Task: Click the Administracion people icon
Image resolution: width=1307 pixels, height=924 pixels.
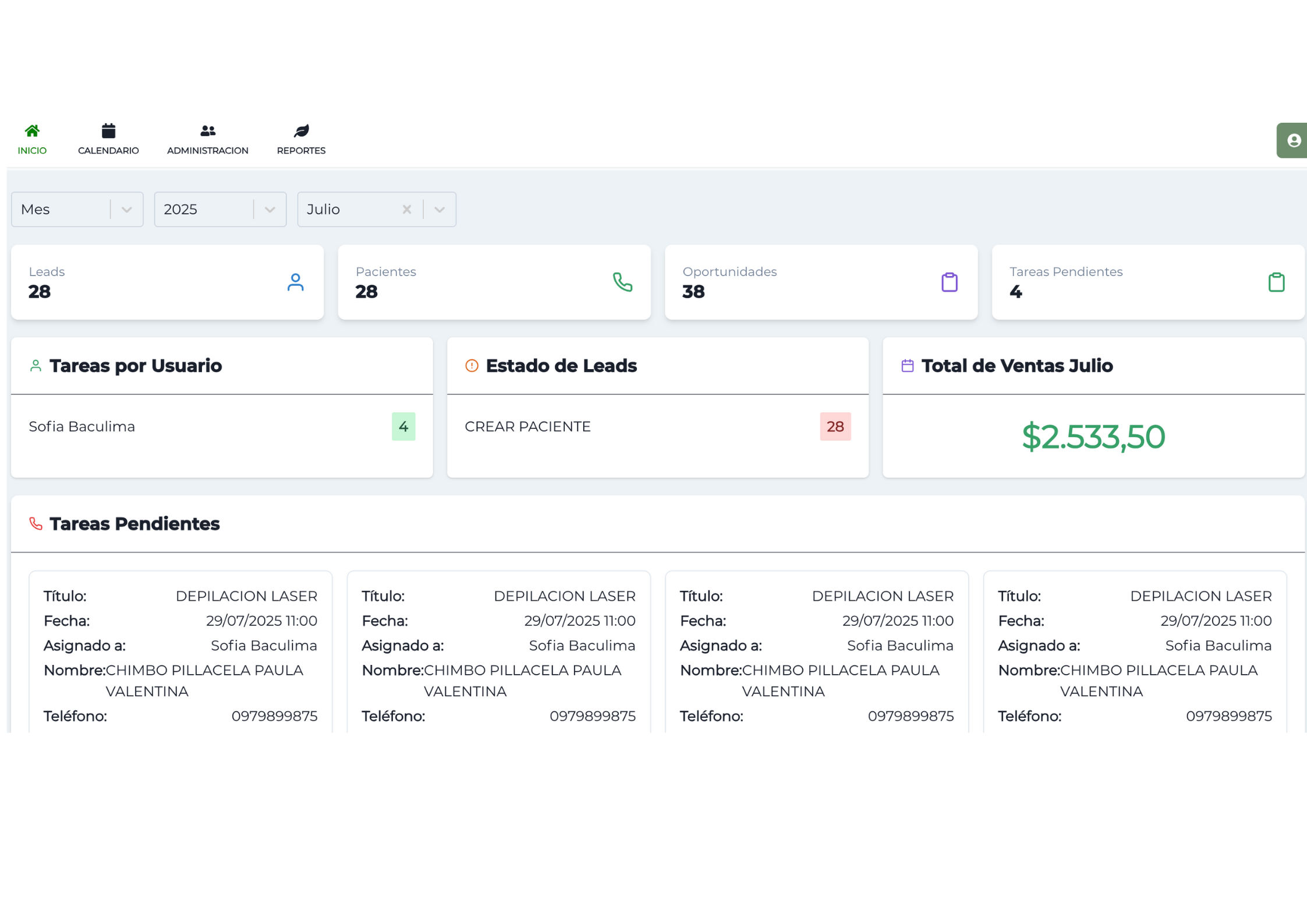Action: coord(208,130)
